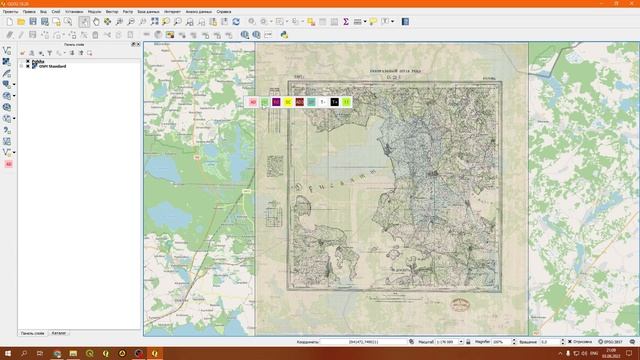
Task: Save the project with the single floppy disk icon
Action: [x=33, y=22]
